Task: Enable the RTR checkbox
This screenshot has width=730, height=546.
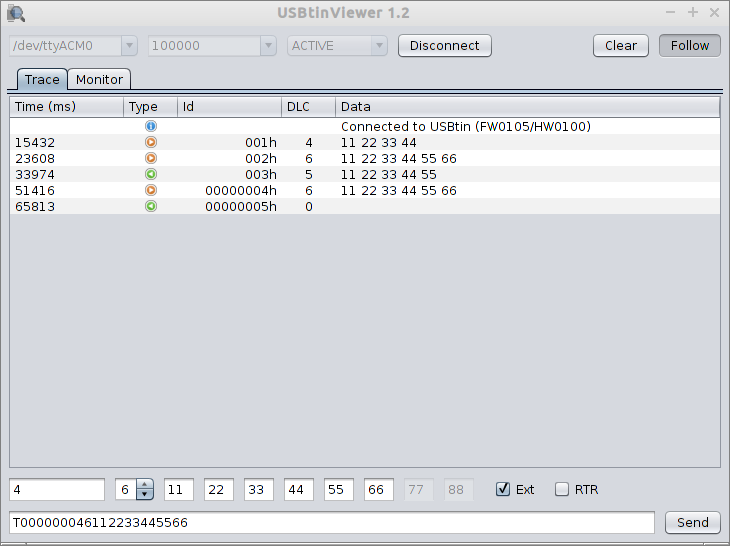Action: [x=562, y=489]
